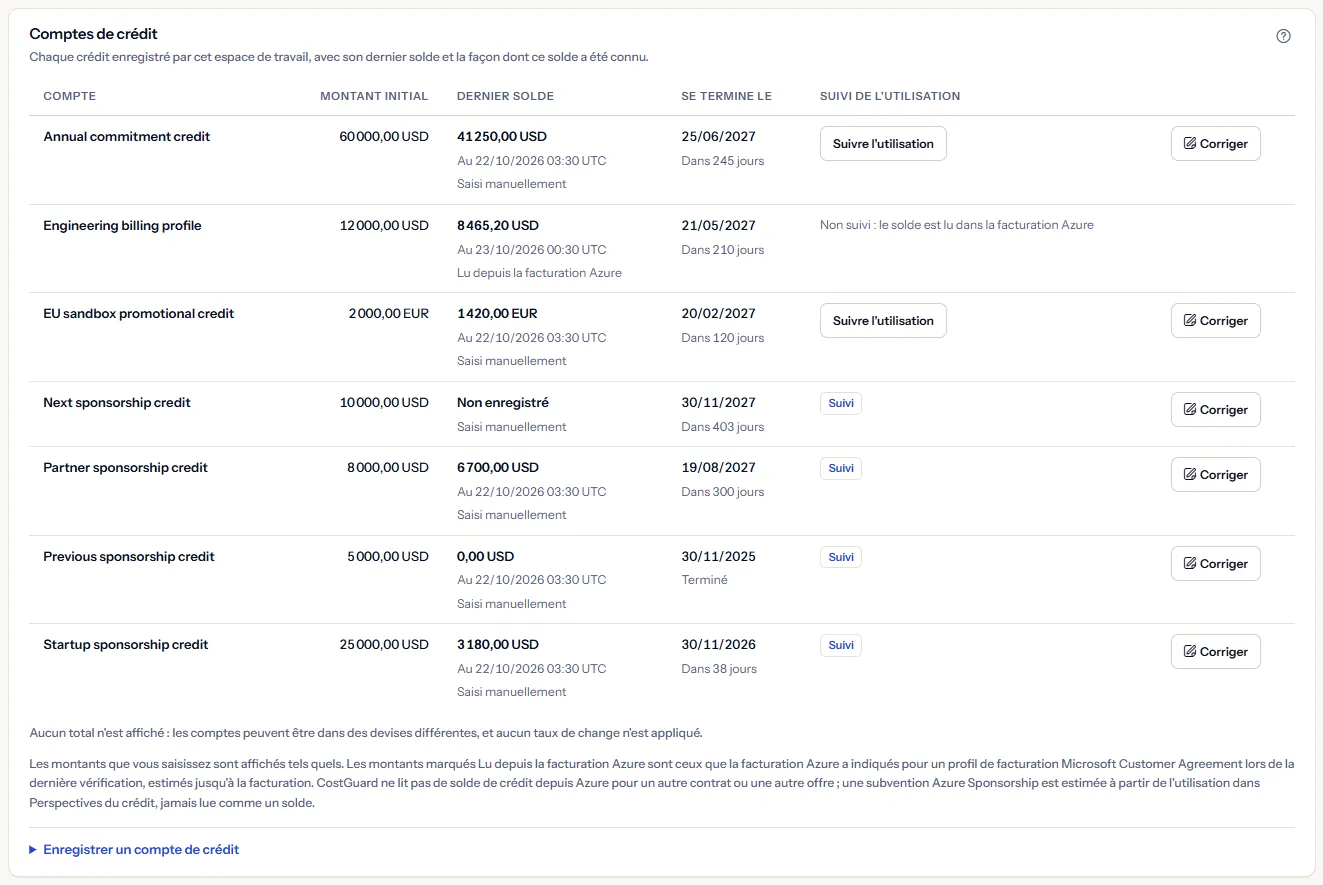Click the end date 21/05/2027
Viewport: 1323px width, 885px height.
tap(719, 226)
